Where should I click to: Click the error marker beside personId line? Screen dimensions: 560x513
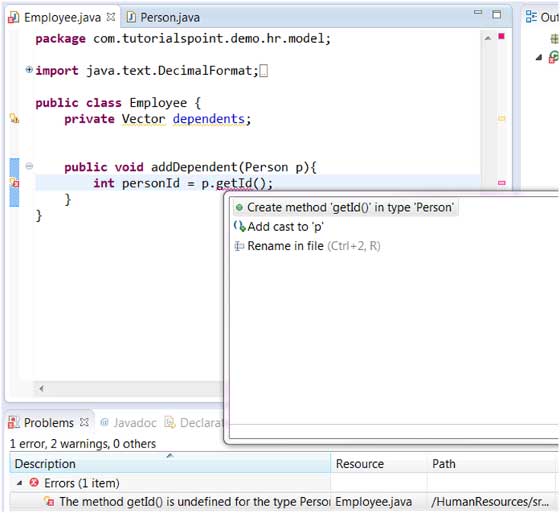pyautogui.click(x=14, y=183)
